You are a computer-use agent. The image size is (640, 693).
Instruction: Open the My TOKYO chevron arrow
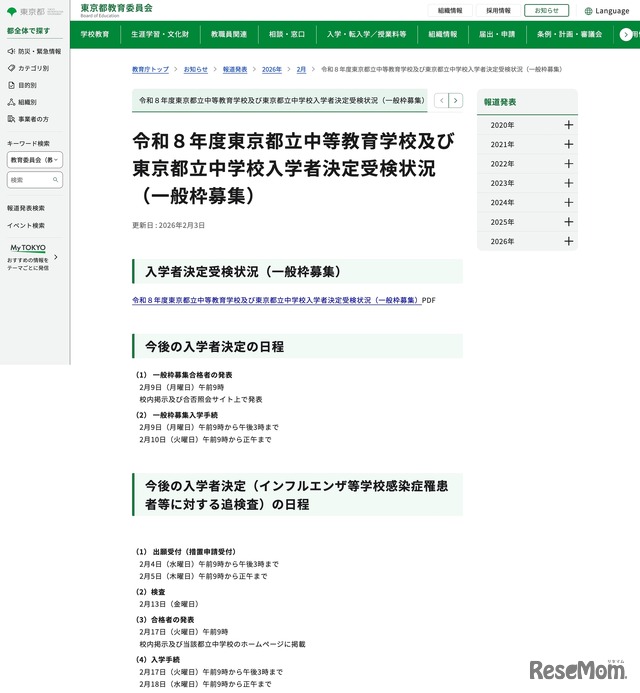coord(56,257)
